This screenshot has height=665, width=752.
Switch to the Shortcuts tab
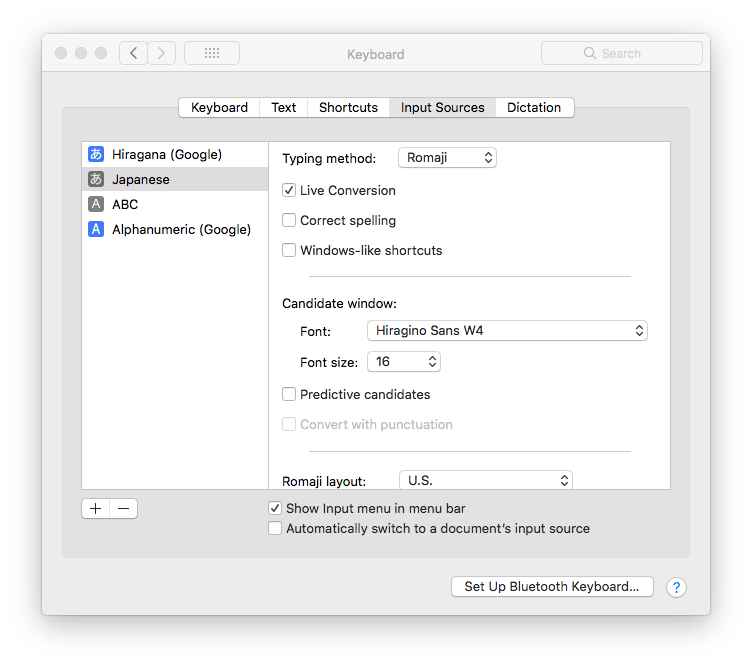(348, 107)
